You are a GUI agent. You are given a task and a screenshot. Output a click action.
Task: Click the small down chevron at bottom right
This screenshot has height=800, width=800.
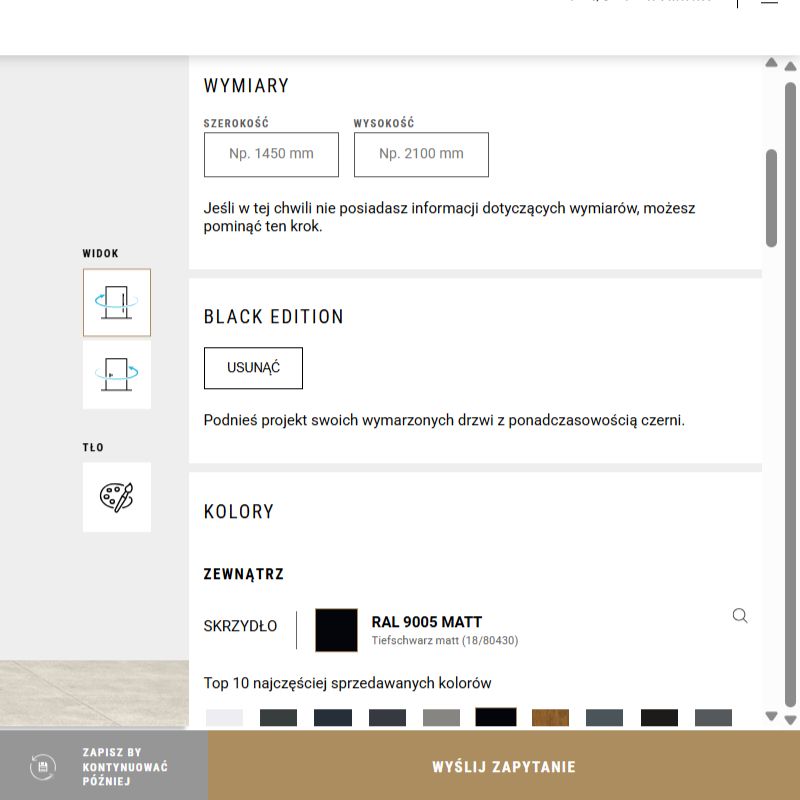(x=771, y=716)
